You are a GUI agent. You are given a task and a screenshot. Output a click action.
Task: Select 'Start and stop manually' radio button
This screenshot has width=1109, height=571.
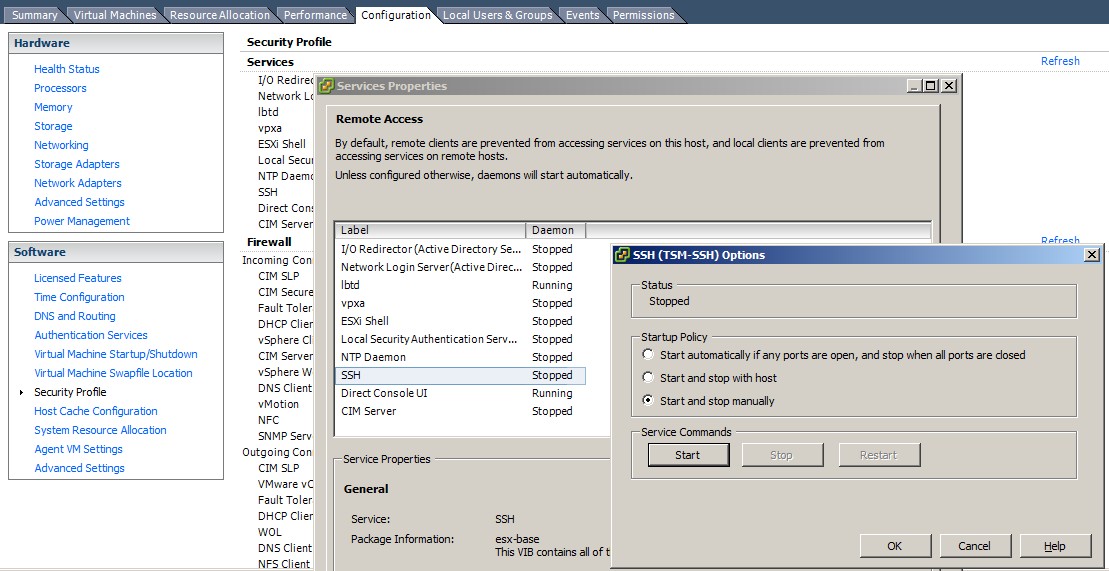tap(649, 401)
